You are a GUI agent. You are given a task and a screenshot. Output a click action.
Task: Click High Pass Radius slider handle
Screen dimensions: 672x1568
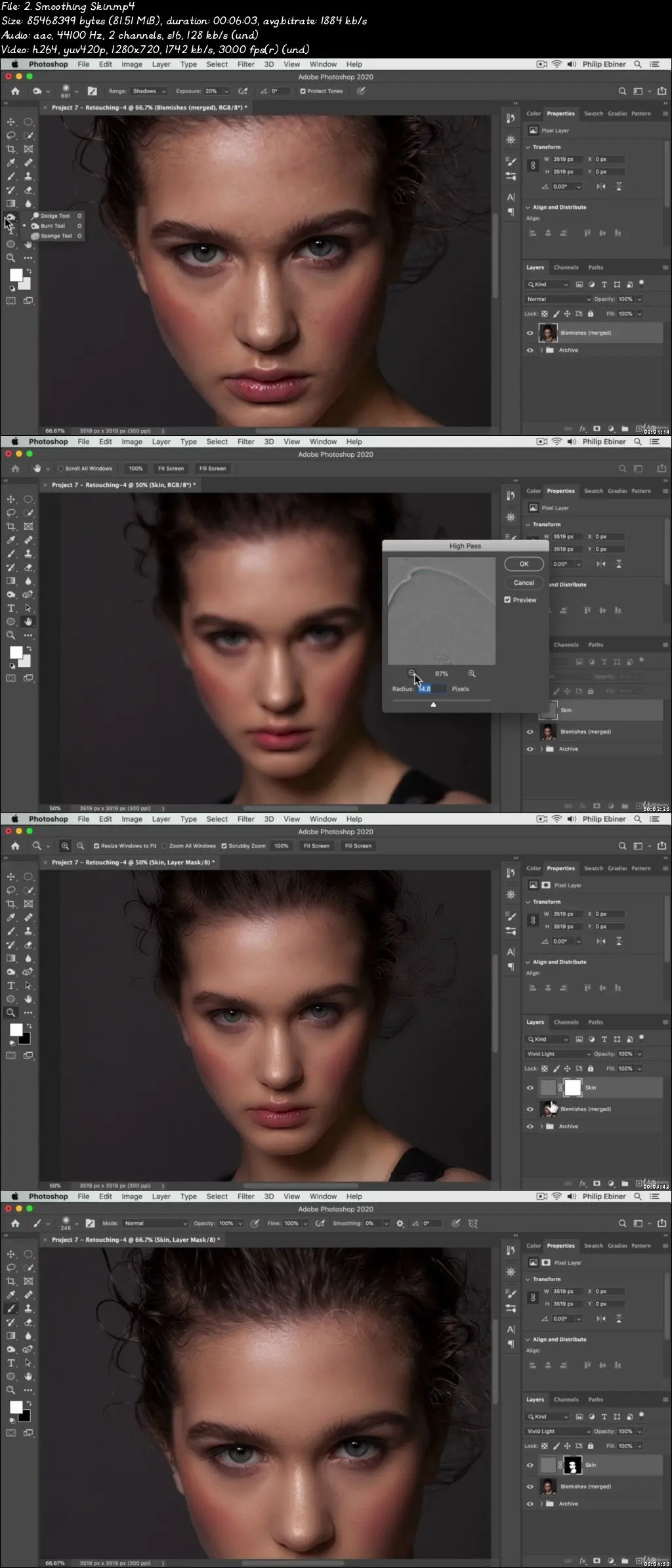[x=433, y=704]
